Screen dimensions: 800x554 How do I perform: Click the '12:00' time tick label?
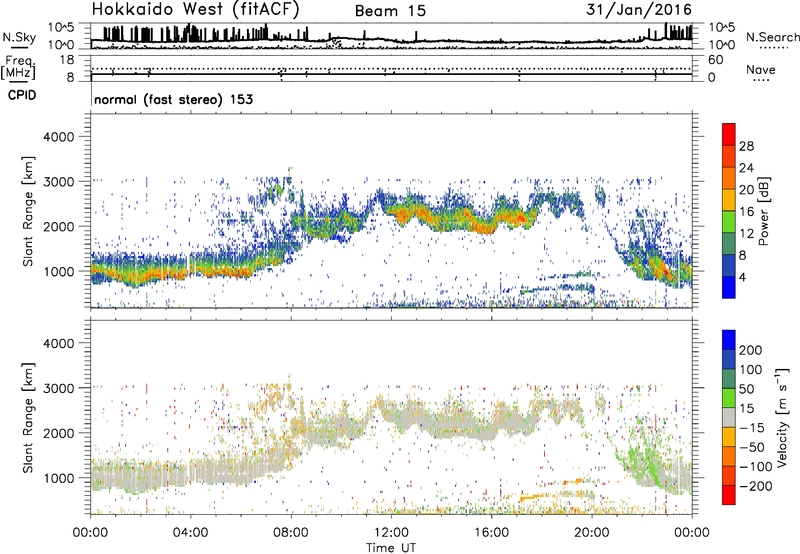coord(391,533)
